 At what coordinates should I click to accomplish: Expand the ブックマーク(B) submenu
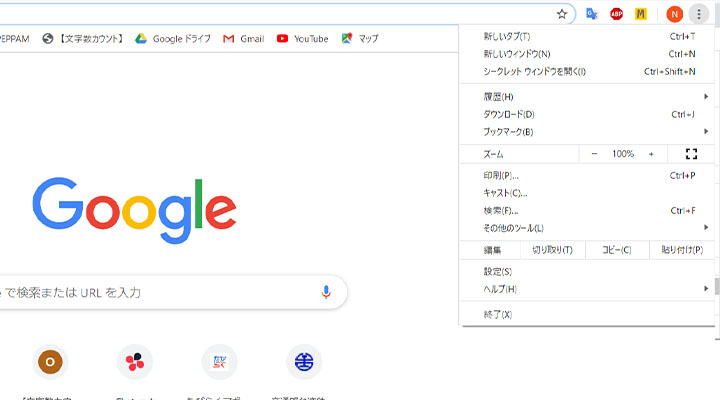pos(587,131)
